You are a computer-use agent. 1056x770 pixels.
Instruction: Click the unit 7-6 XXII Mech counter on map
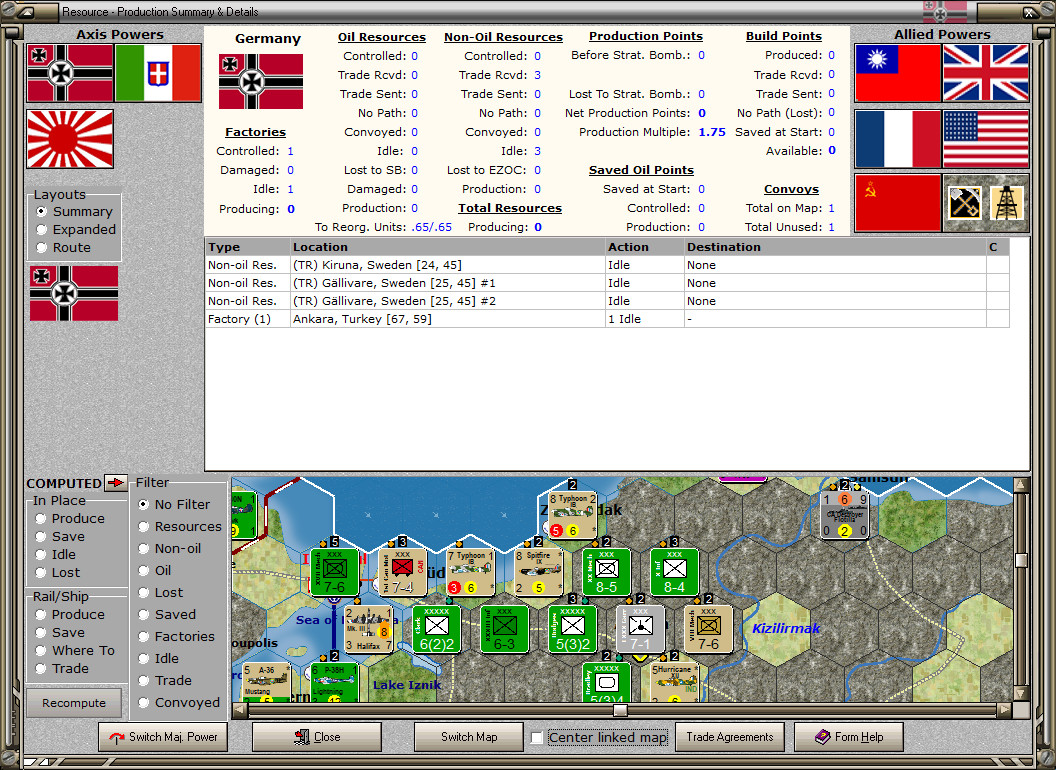click(x=335, y=572)
